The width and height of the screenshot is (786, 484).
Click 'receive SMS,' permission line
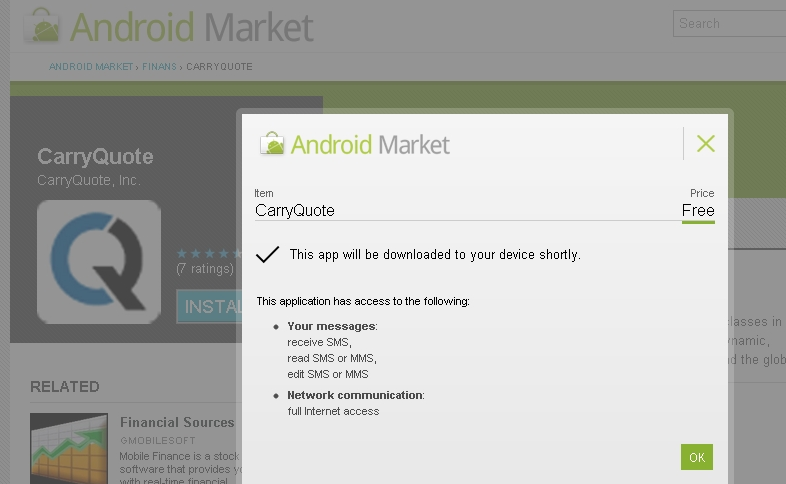click(x=319, y=342)
